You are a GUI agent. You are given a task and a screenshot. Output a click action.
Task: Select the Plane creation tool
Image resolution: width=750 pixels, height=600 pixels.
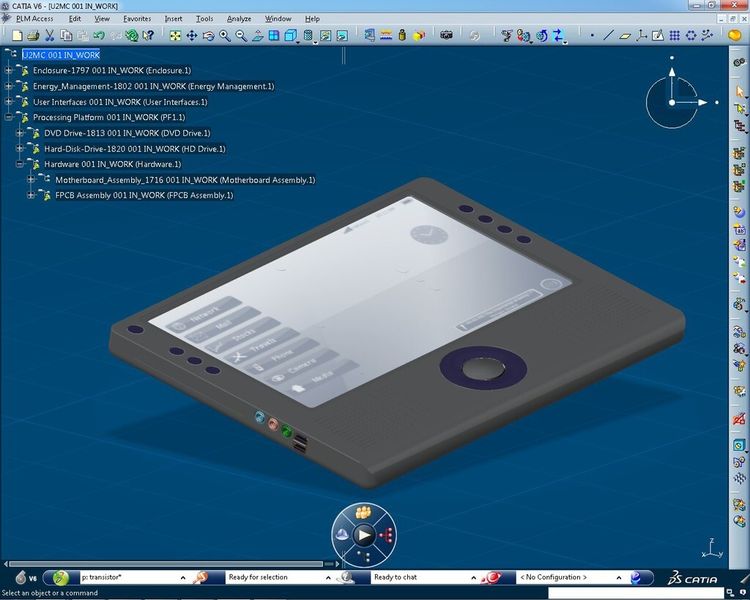(625, 35)
